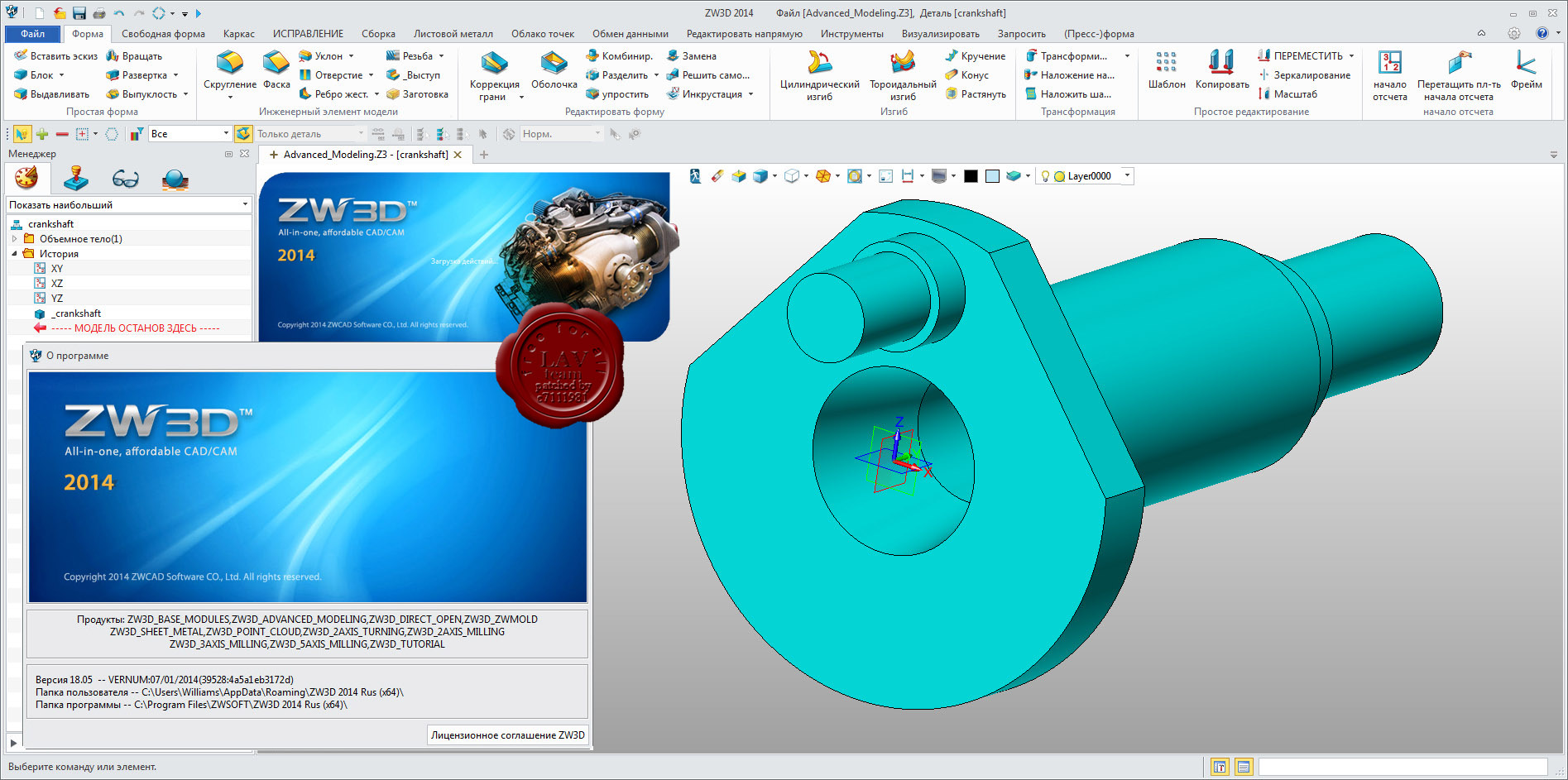Viewport: 1568px width, 780px height.
Task: Click the command input field in status bar
Action: pyautogui.click(x=1403, y=767)
